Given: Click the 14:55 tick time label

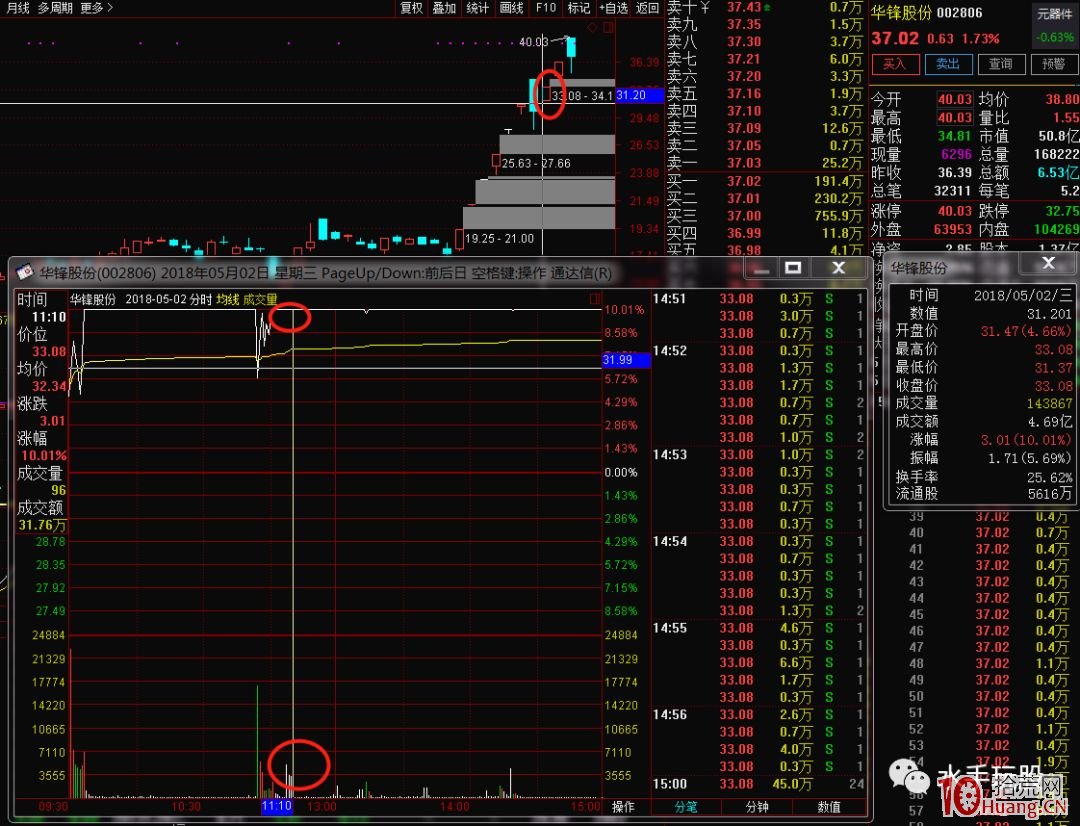Looking at the screenshot, I should point(669,628).
